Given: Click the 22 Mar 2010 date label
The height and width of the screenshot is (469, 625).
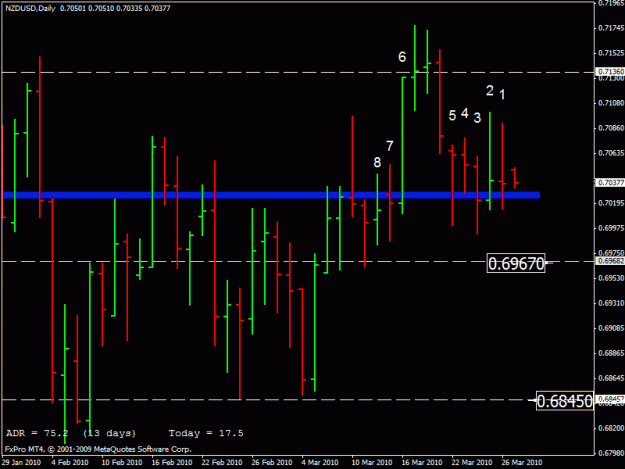Looking at the screenshot, I should click(472, 462).
